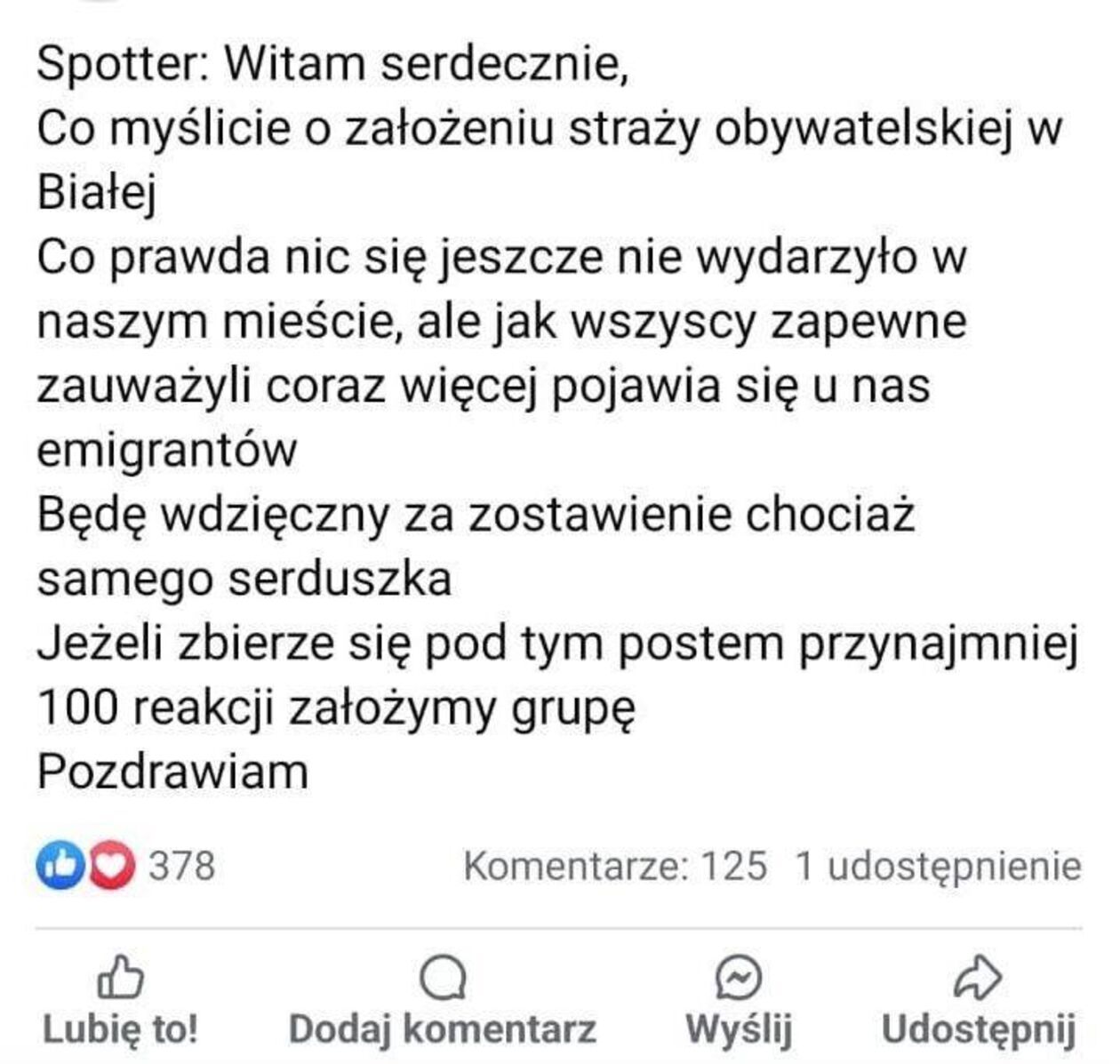This screenshot has width=1120, height=1064.
Task: Click the "Spotter: Witam serdecznie" line
Action: (332, 64)
